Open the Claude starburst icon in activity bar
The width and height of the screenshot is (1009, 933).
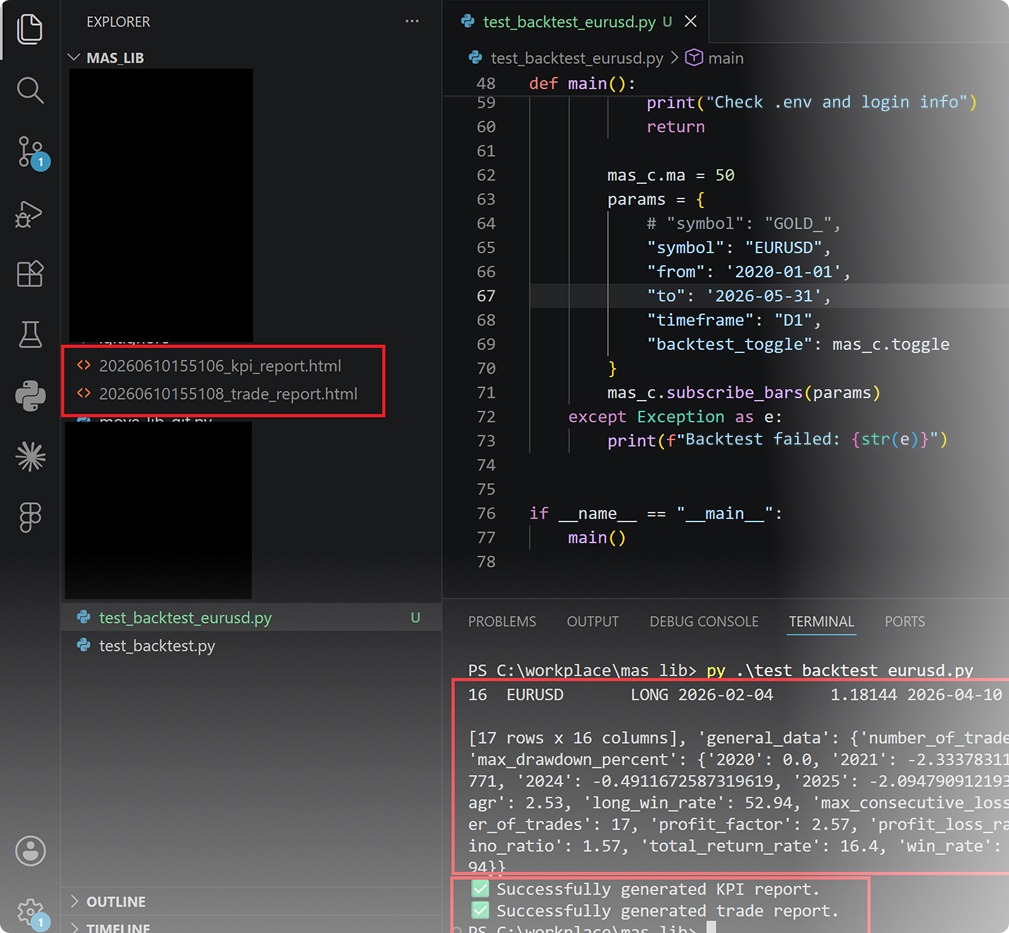[x=30, y=456]
